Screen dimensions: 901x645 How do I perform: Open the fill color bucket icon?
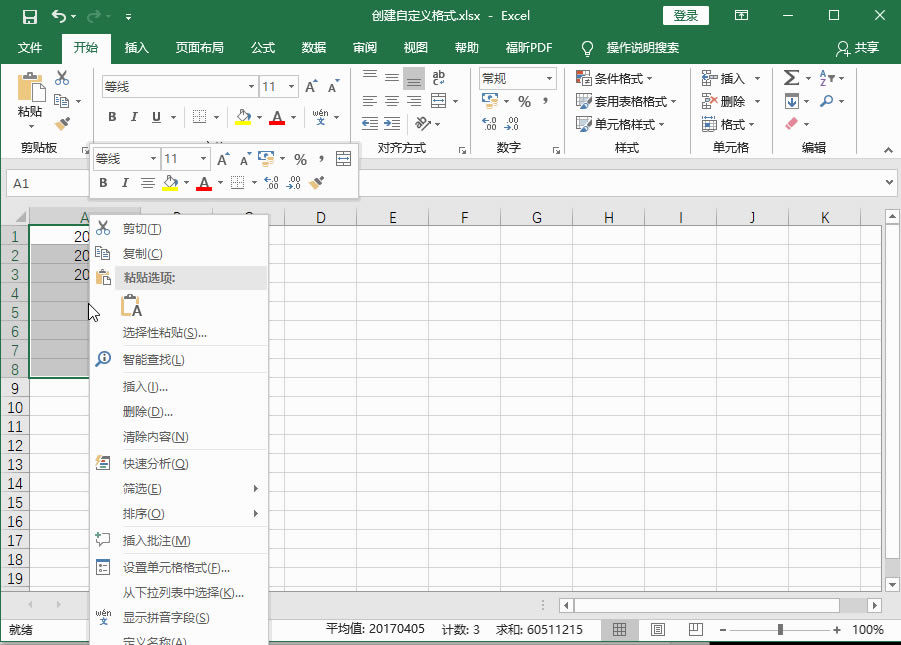tap(243, 117)
